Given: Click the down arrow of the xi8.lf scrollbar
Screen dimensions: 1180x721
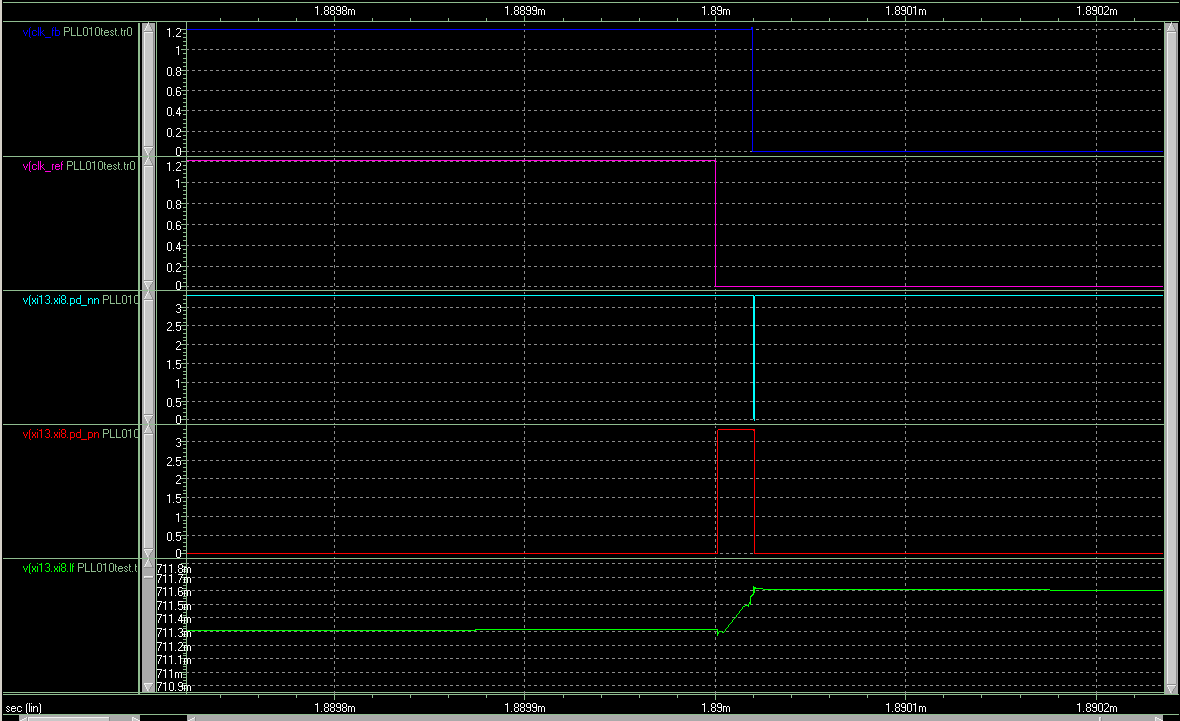Looking at the screenshot, I should pos(148,686).
